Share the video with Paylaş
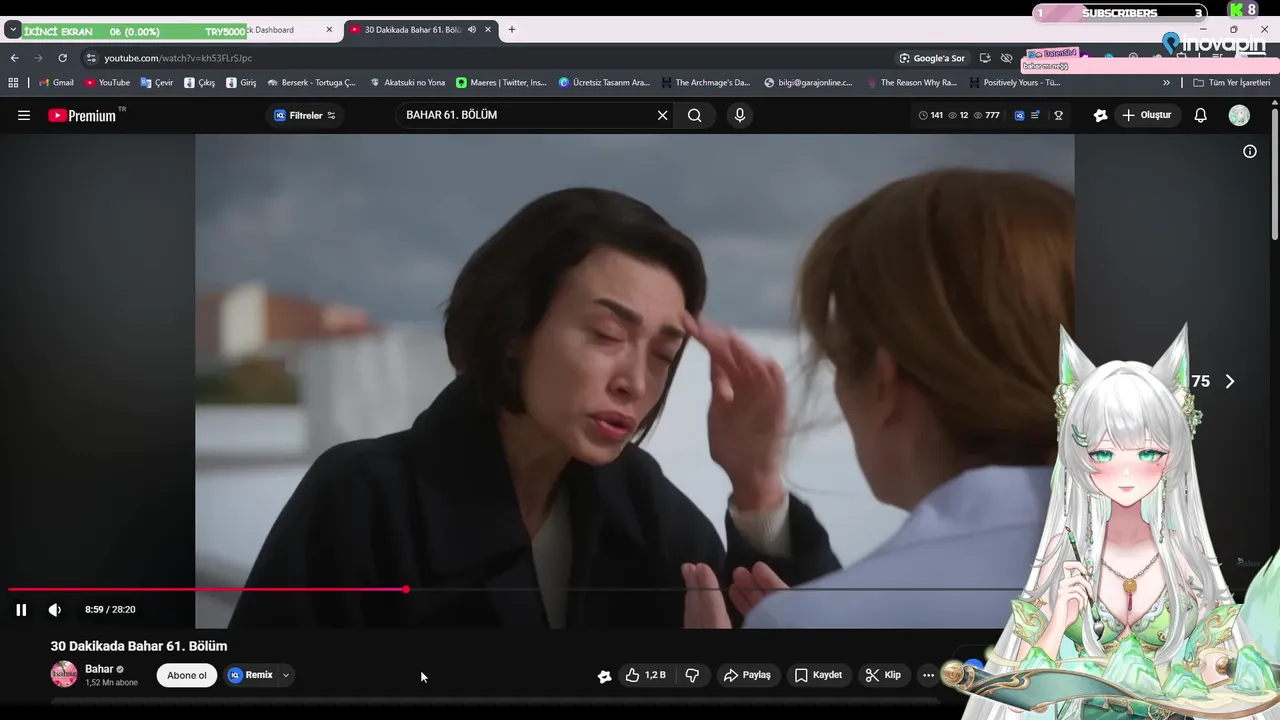The image size is (1280, 720). [x=747, y=675]
